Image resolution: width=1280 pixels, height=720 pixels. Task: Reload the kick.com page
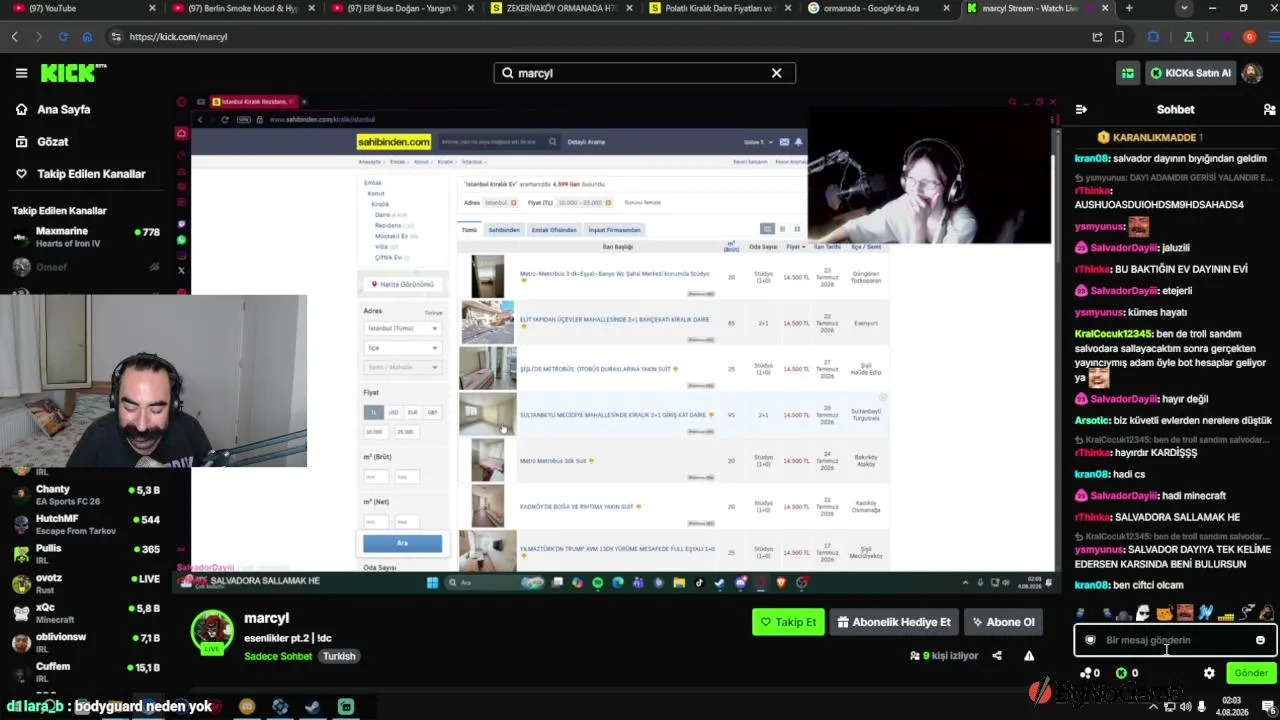tap(63, 37)
